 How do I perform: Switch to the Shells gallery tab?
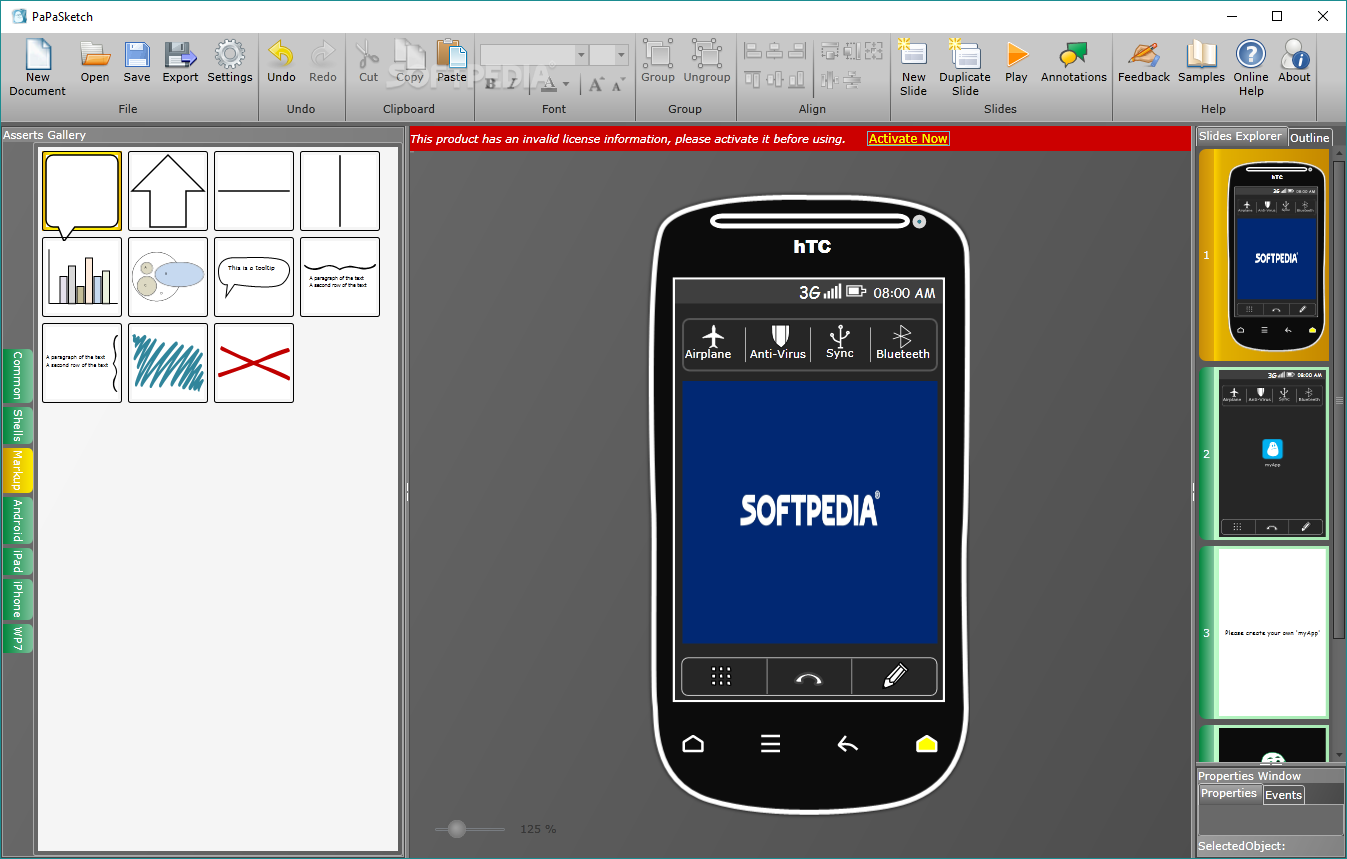click(x=18, y=426)
